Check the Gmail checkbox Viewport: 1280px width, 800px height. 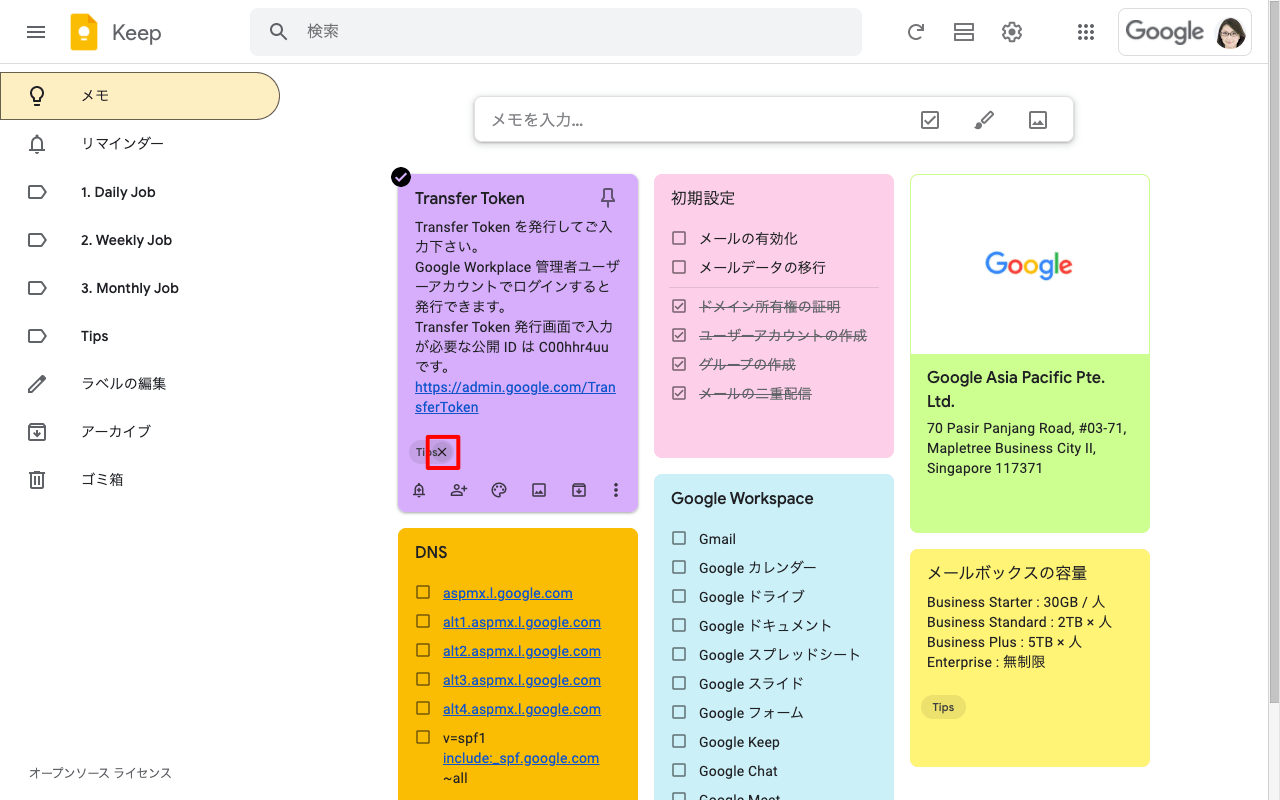(679, 538)
